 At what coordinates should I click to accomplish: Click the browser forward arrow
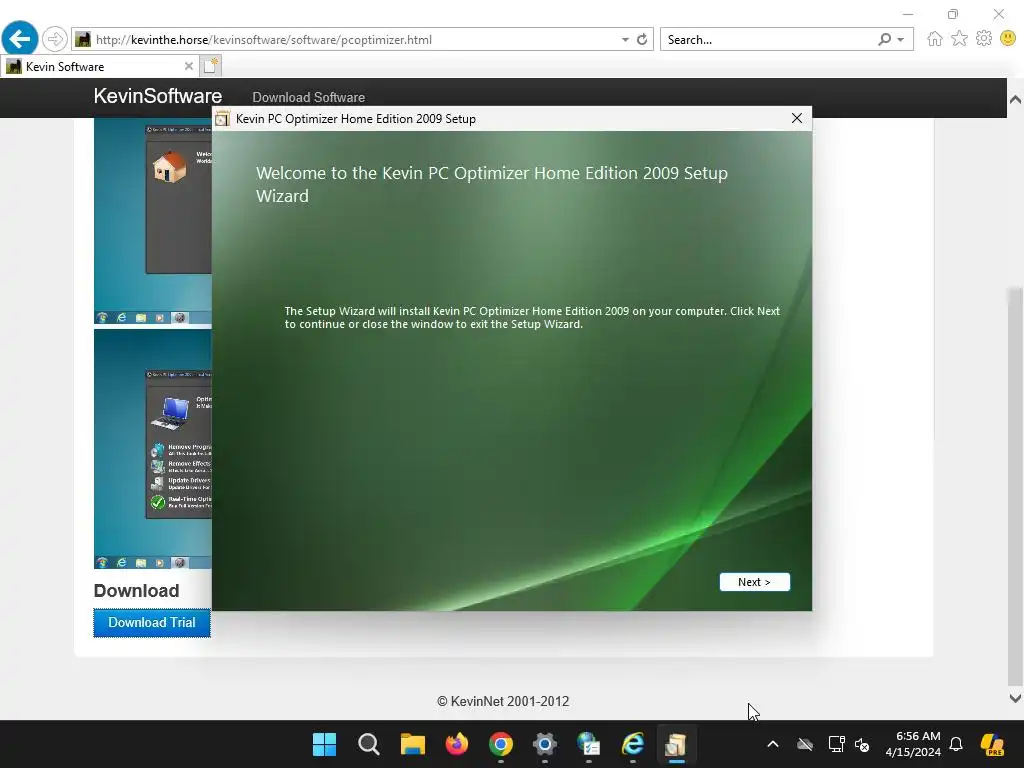pos(55,39)
